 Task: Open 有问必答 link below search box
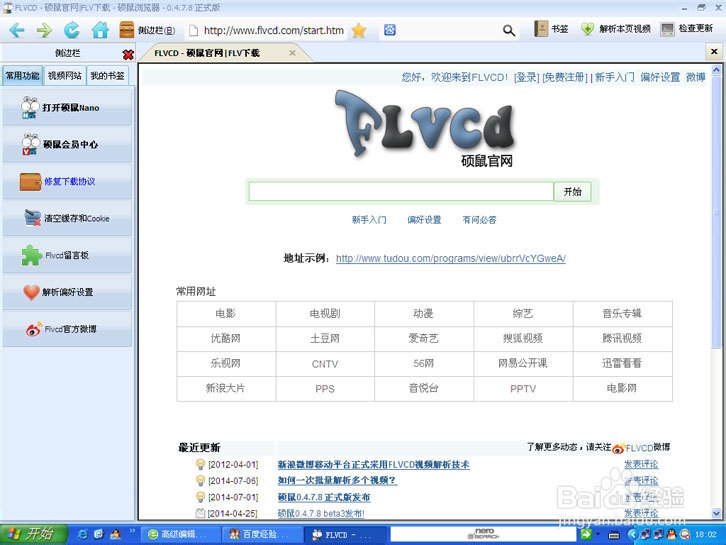tap(479, 220)
